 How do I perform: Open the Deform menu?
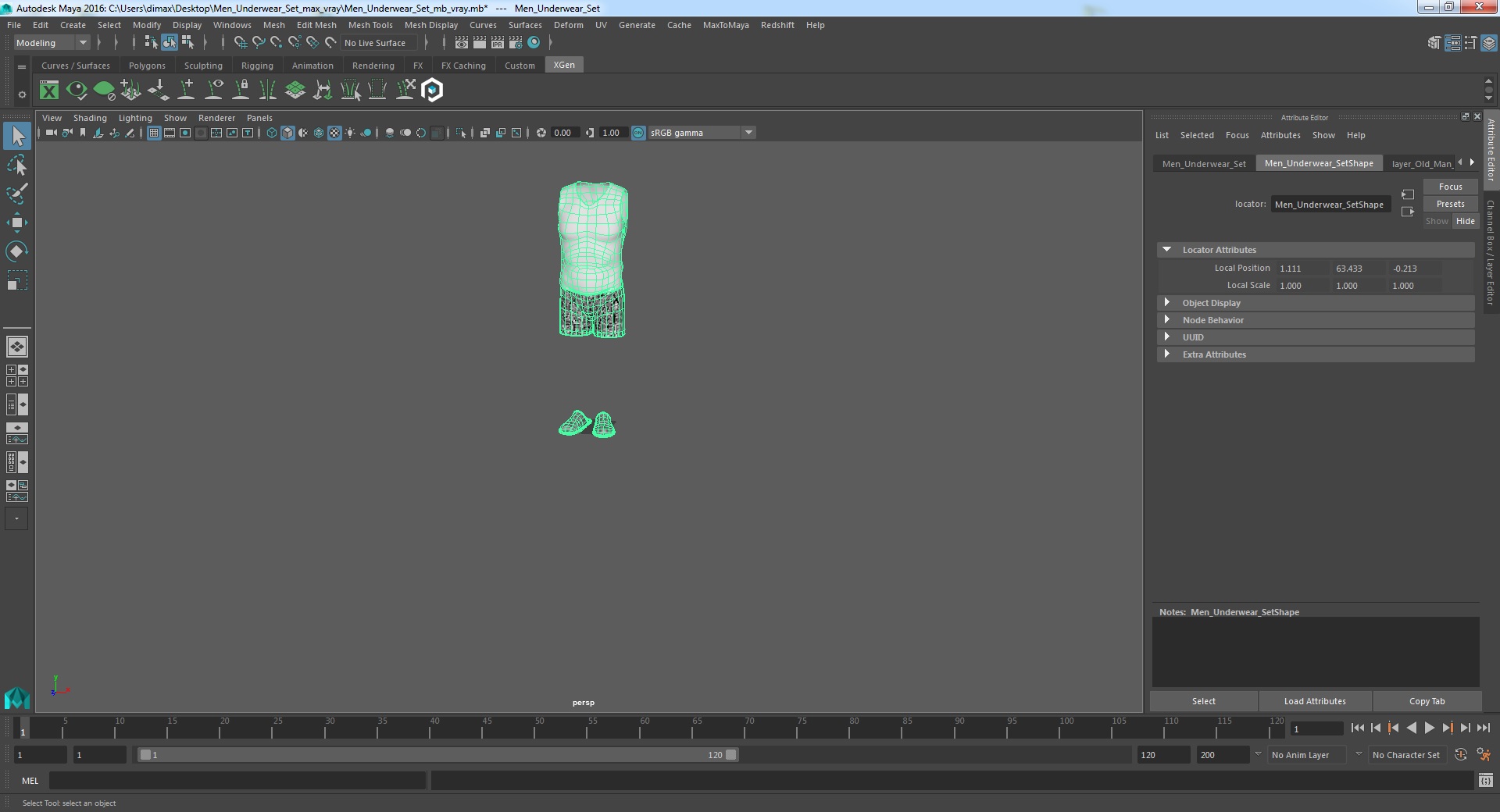coord(568,25)
